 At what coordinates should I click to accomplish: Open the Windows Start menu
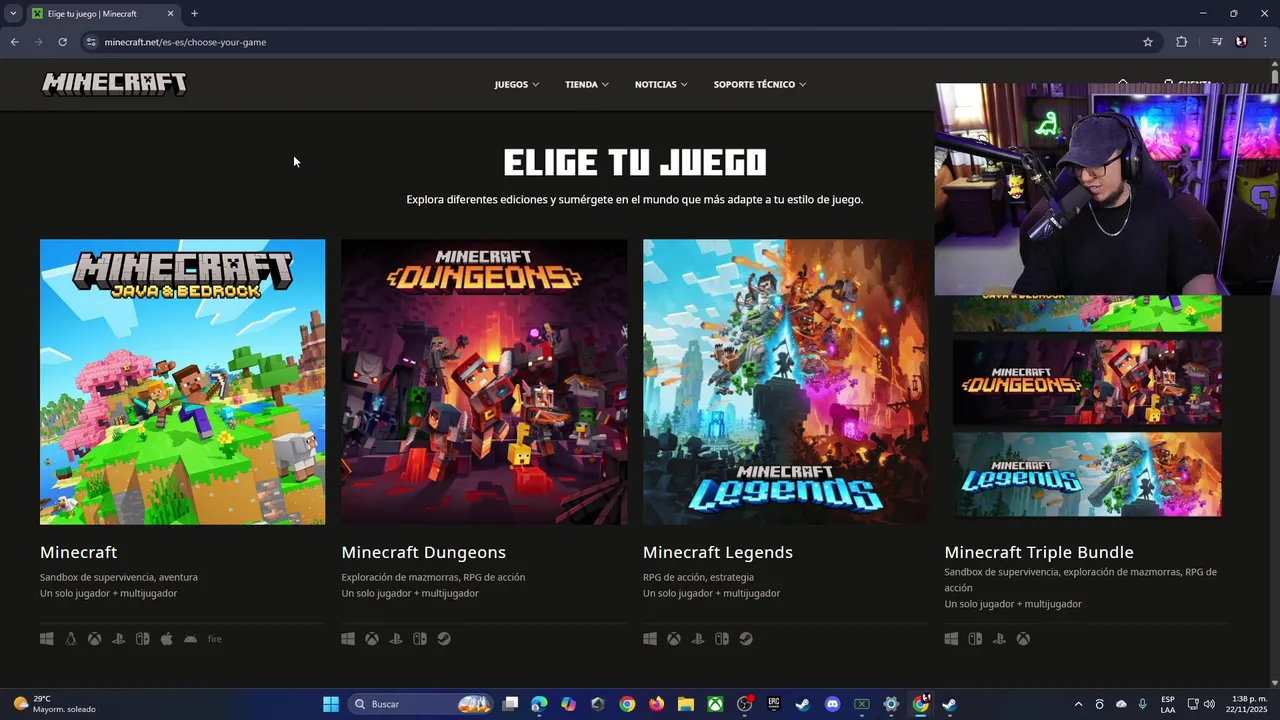pyautogui.click(x=331, y=704)
